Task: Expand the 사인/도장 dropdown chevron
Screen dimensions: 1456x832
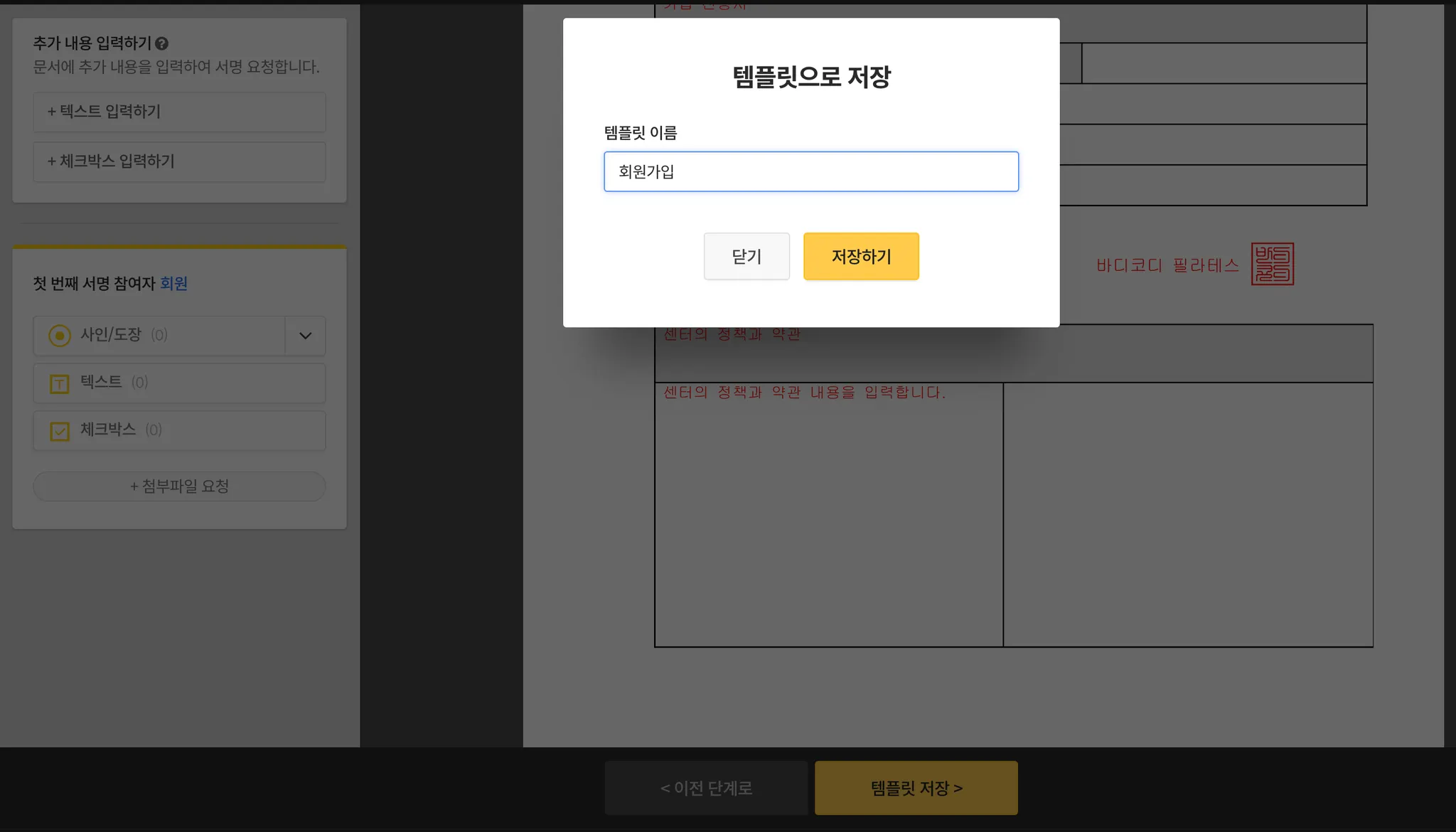Action: tap(305, 336)
